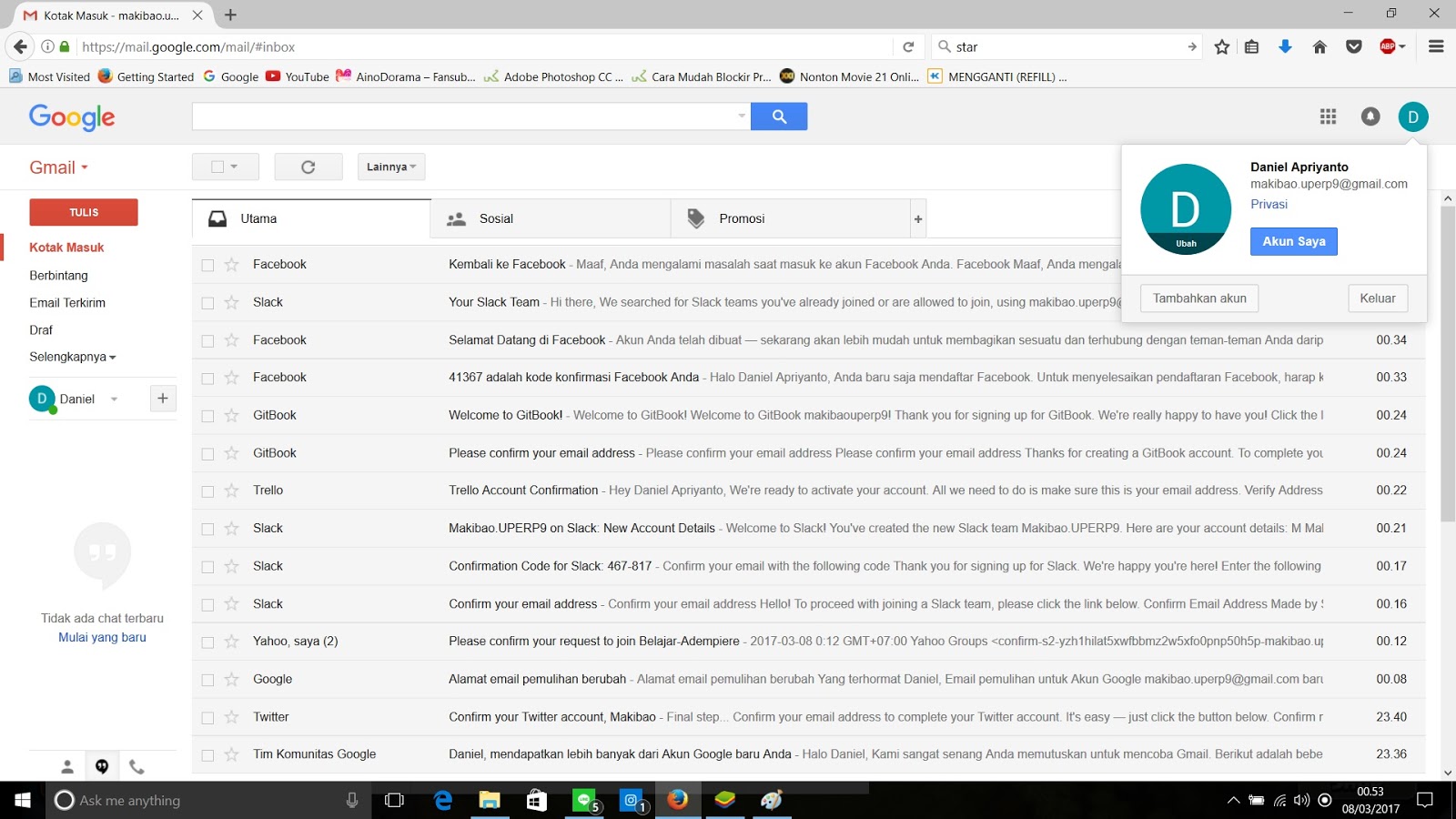Viewport: 1456px width, 819px height.
Task: Star the Trello Account Confirmation email
Action: [232, 490]
